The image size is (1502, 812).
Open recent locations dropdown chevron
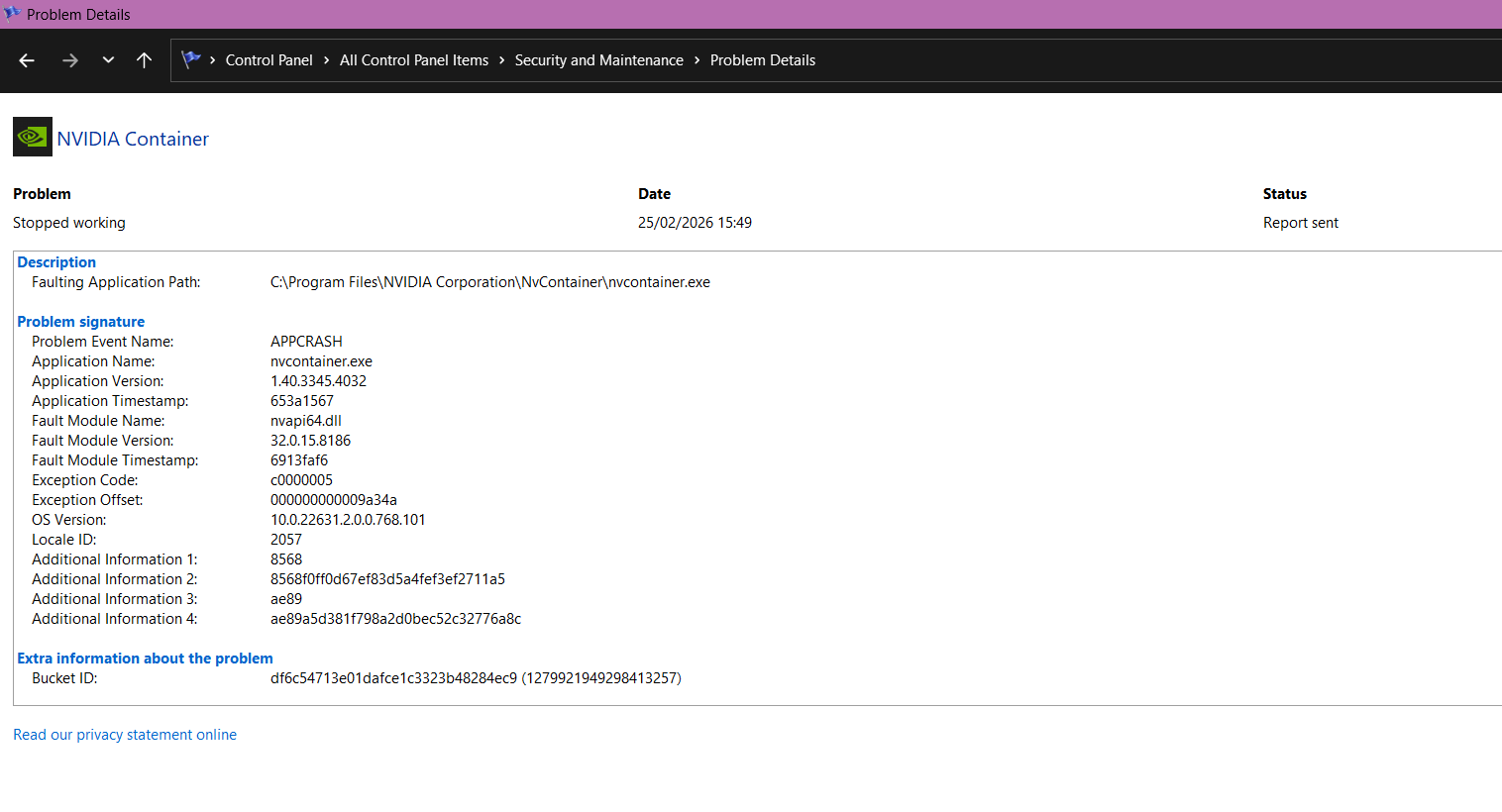pos(108,60)
